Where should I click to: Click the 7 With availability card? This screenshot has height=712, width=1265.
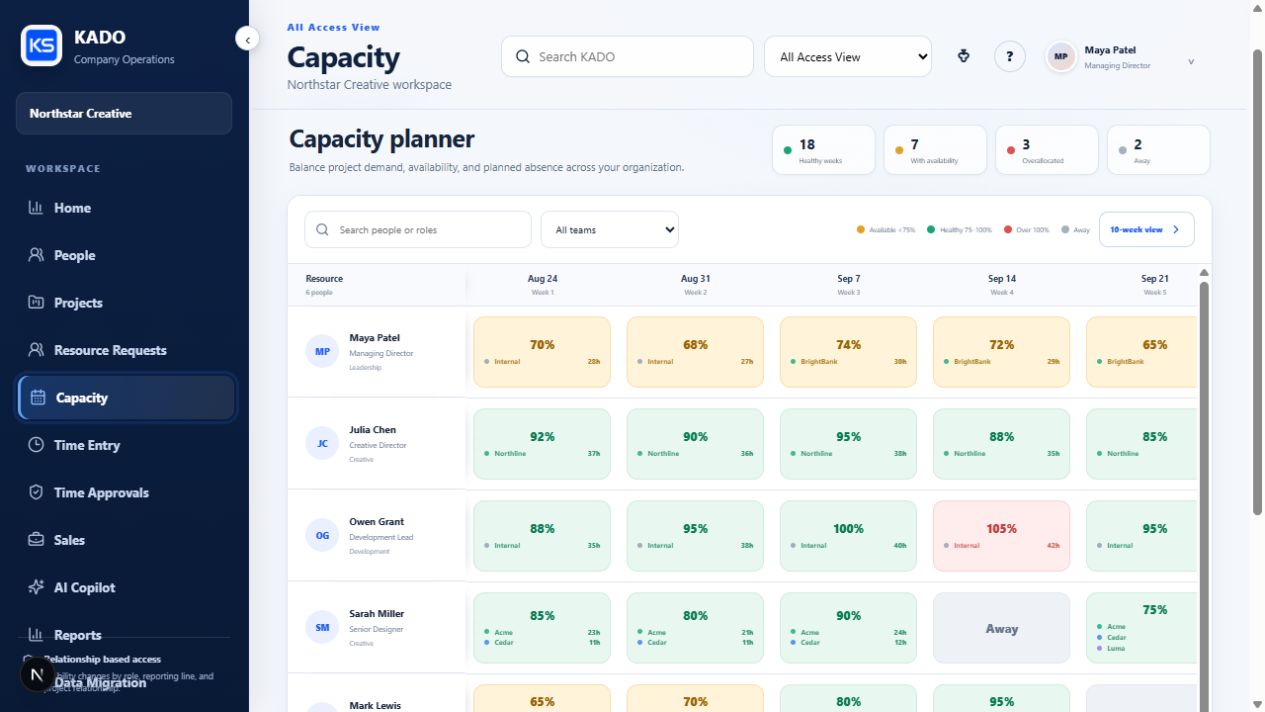pos(935,150)
